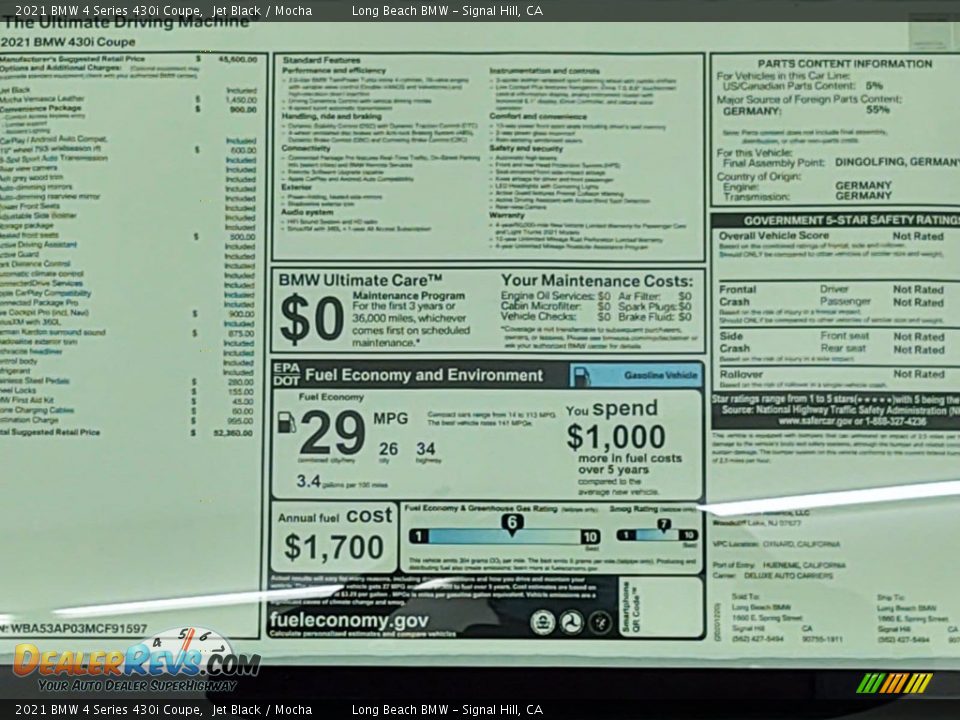Click the greenhouse gas rating marker 6
This screenshot has width=960, height=720.
(512, 523)
